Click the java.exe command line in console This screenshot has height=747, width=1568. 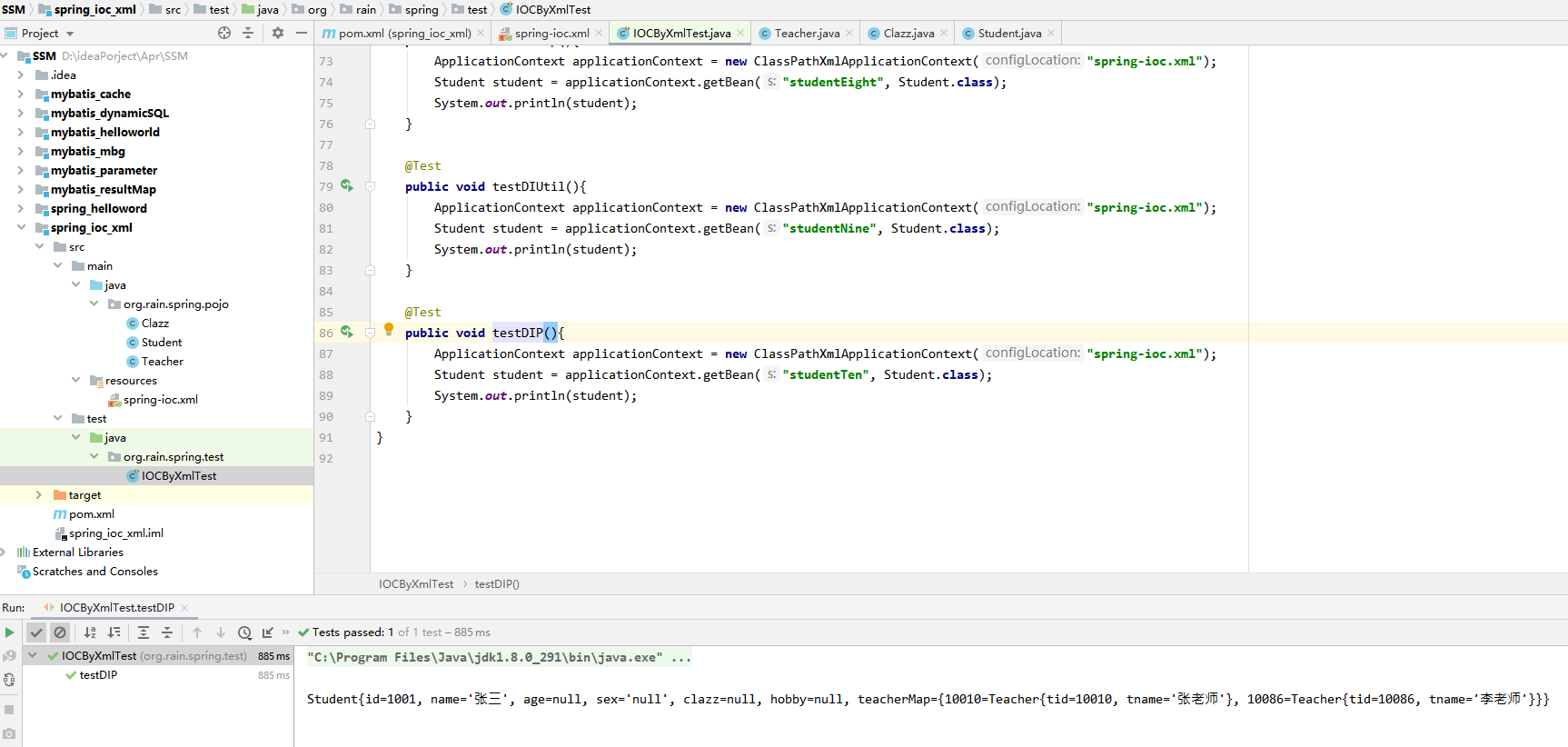pyautogui.click(x=499, y=657)
